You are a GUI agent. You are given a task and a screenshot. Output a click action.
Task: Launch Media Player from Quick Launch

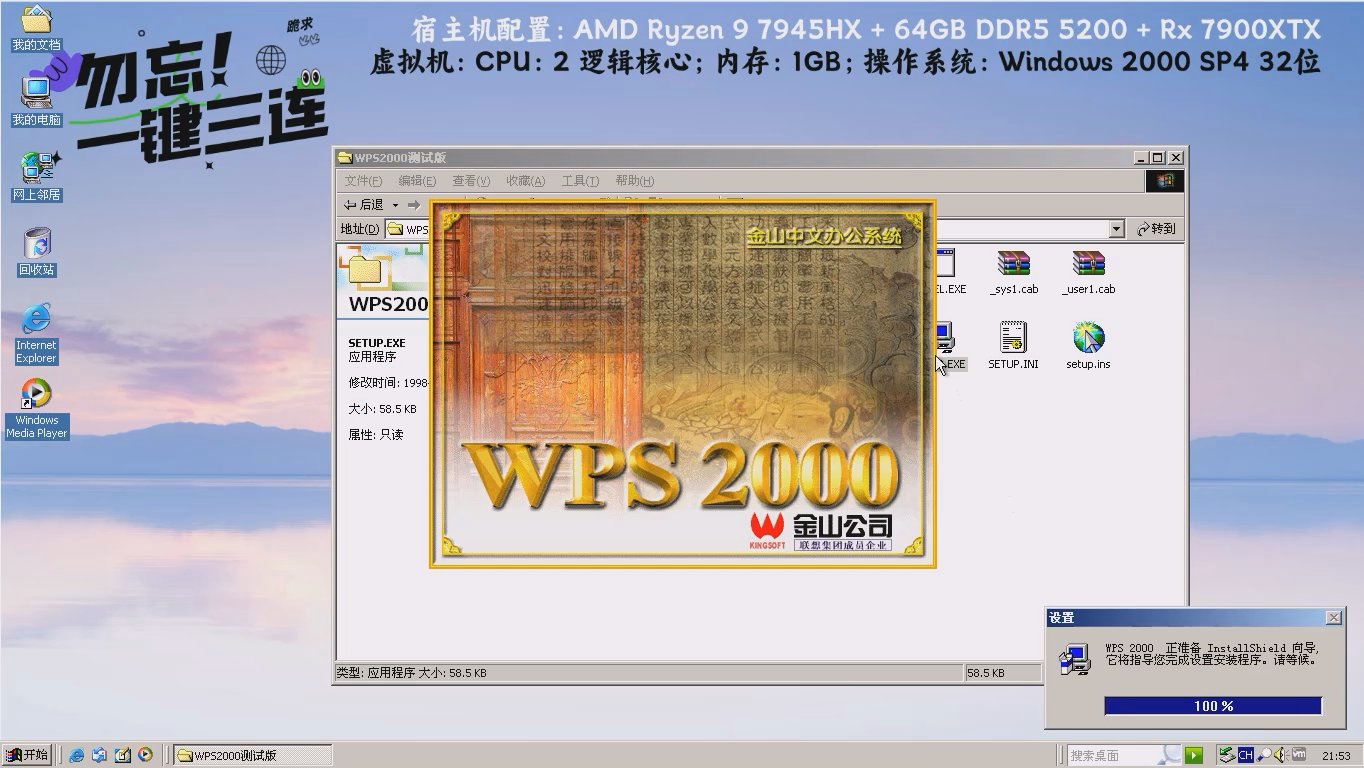click(146, 755)
